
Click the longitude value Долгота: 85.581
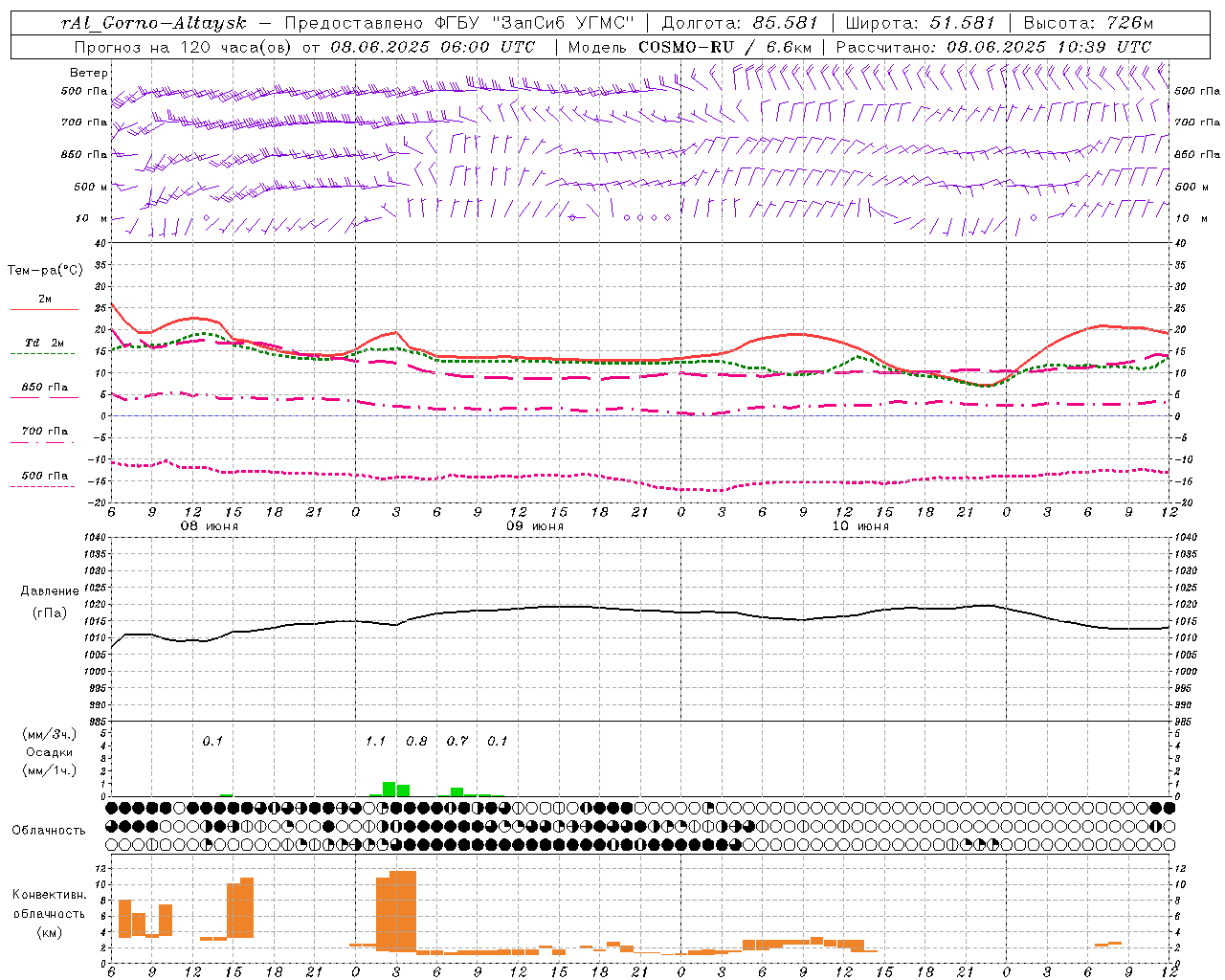pos(741,23)
